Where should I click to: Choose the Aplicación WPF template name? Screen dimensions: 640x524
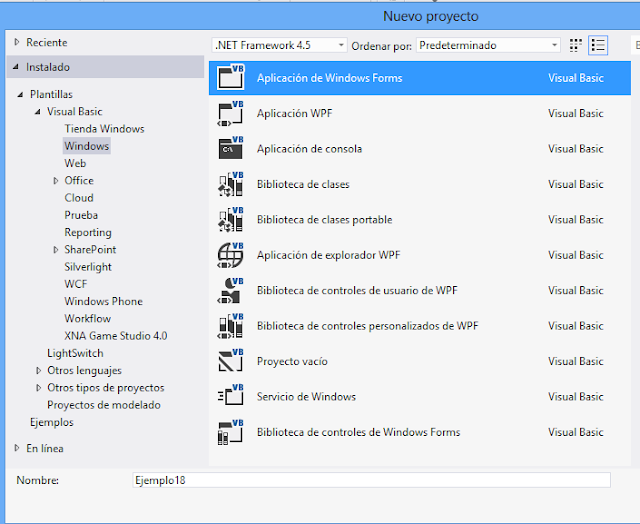coord(294,113)
